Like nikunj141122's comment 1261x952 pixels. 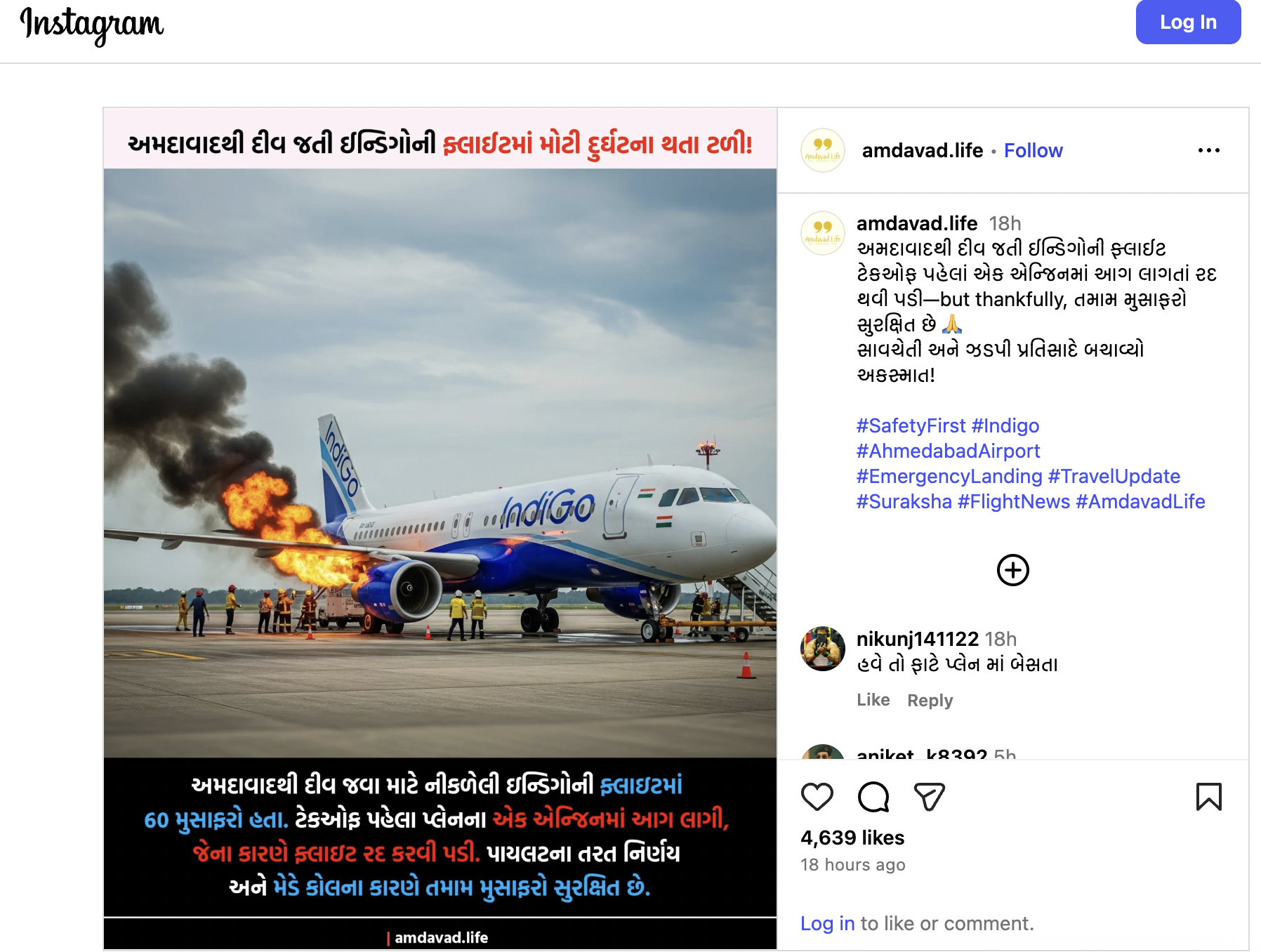(x=873, y=700)
